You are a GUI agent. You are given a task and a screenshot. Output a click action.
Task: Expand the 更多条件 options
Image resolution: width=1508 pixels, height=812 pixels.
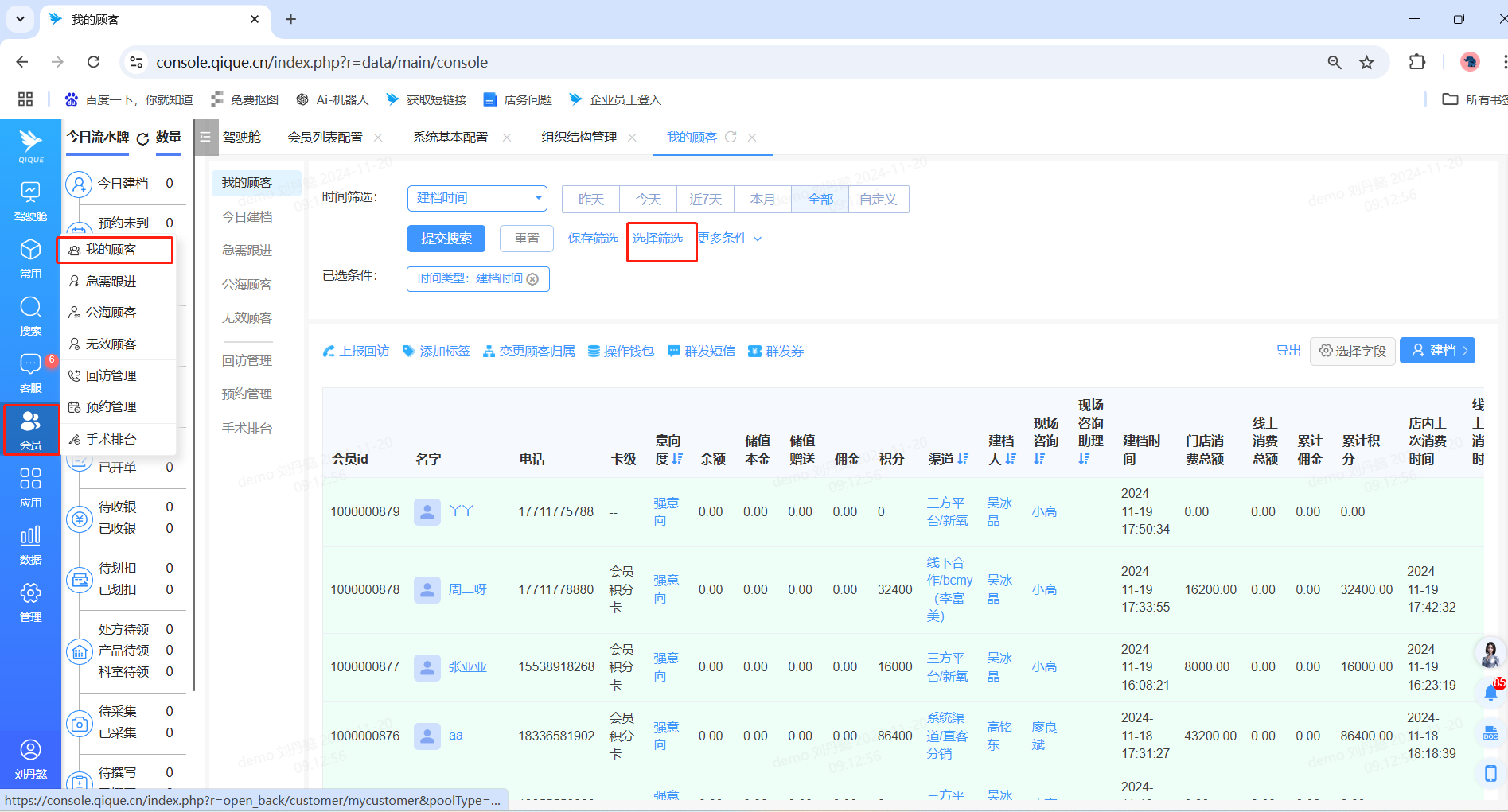pos(730,239)
